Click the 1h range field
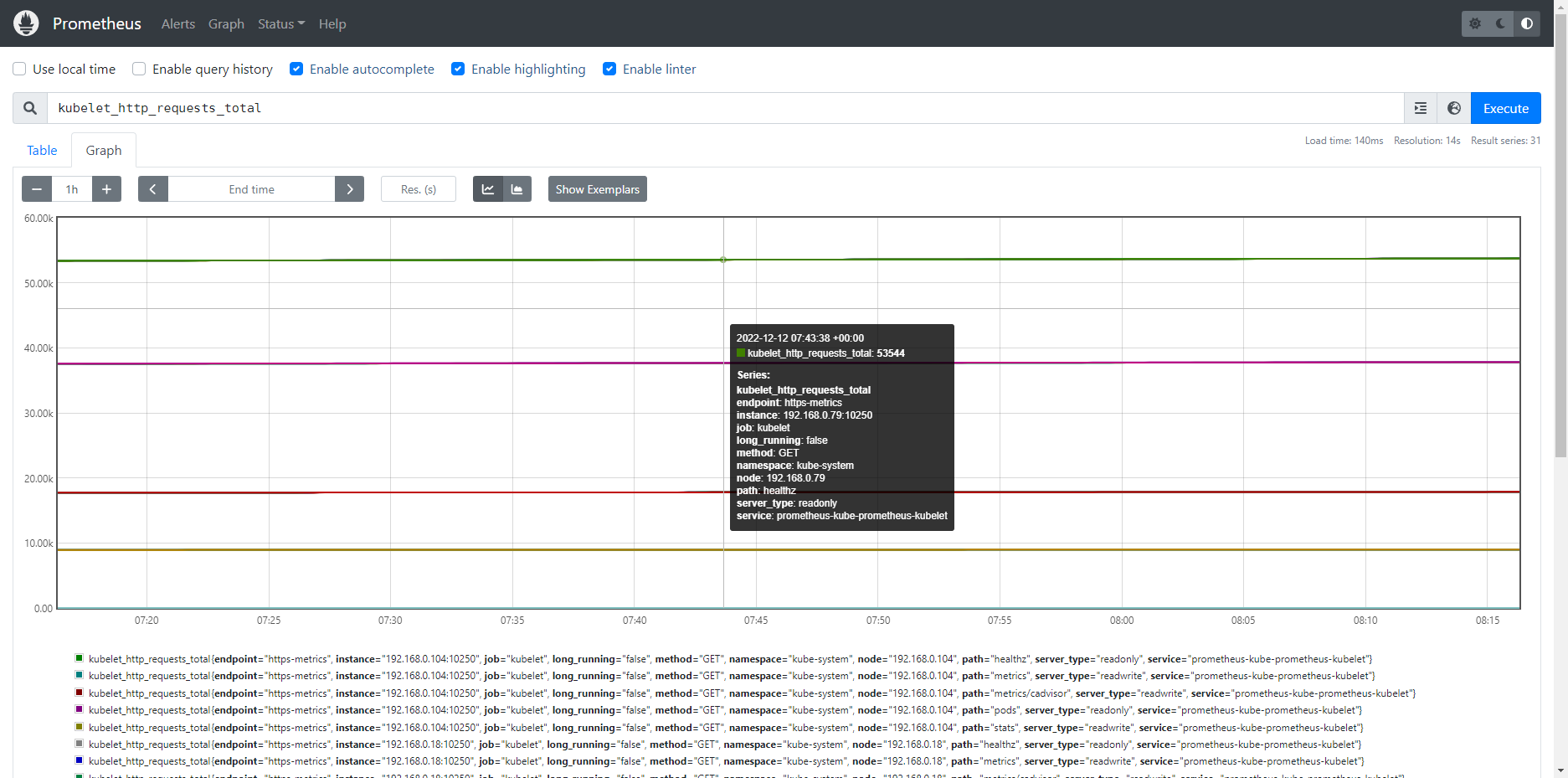Image resolution: width=1568 pixels, height=778 pixels. pos(72,189)
